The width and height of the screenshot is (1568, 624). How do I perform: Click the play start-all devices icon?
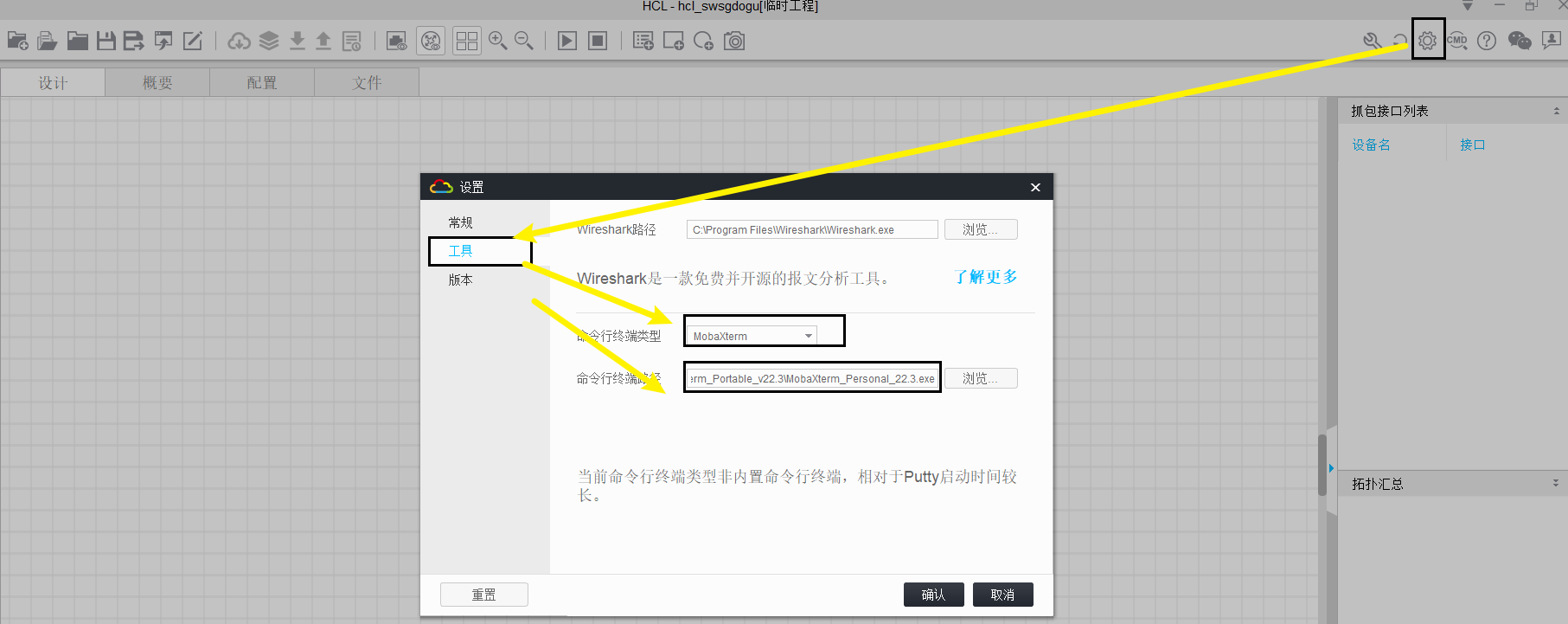click(x=567, y=41)
